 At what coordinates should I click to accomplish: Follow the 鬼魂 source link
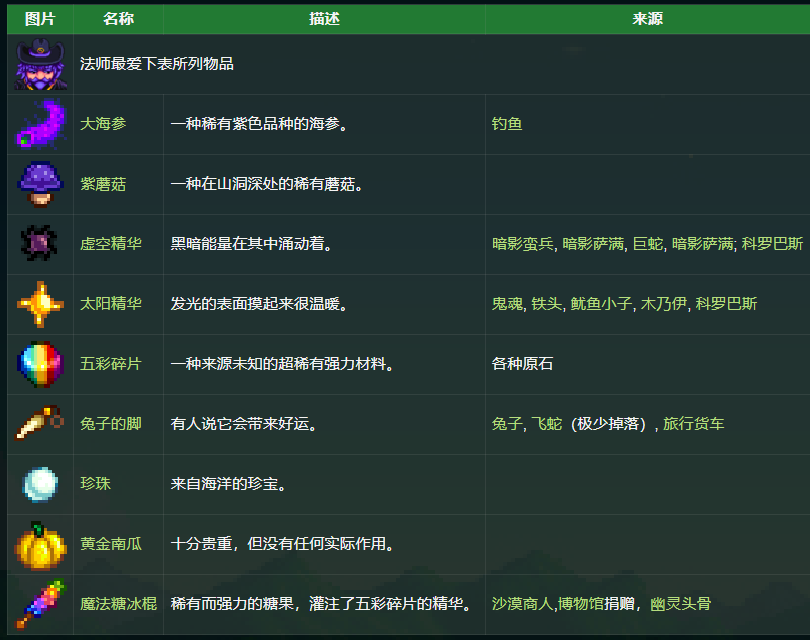point(507,304)
